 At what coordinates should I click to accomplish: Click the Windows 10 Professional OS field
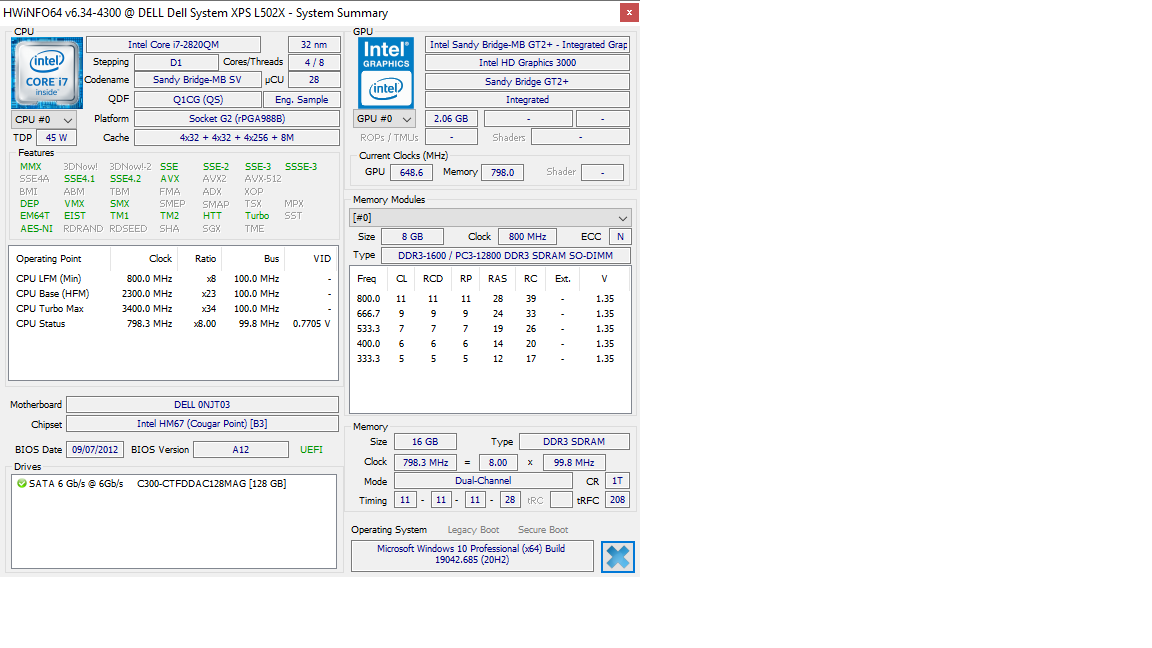click(x=471, y=555)
